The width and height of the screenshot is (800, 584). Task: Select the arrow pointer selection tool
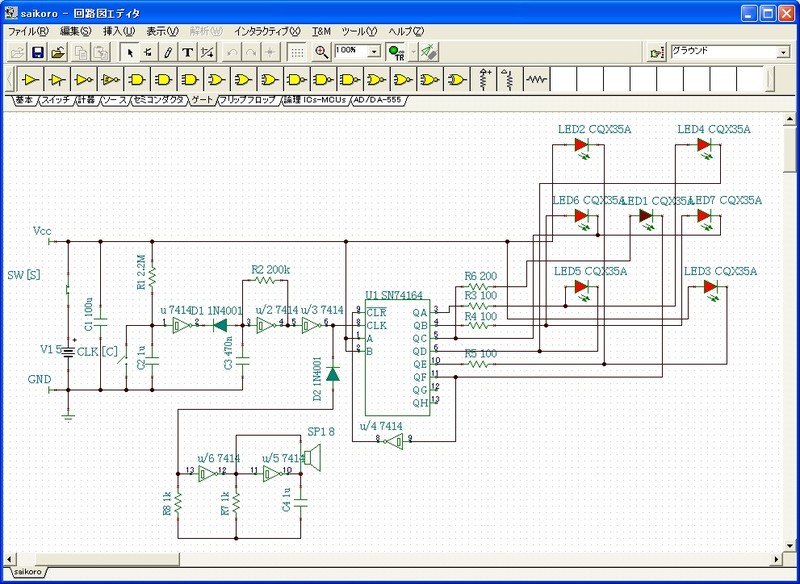coord(129,52)
